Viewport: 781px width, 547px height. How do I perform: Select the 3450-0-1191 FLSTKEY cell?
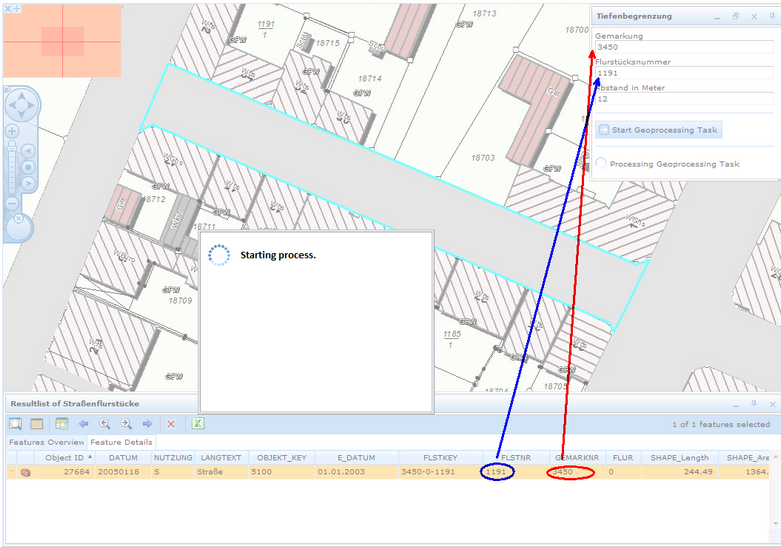(440, 472)
